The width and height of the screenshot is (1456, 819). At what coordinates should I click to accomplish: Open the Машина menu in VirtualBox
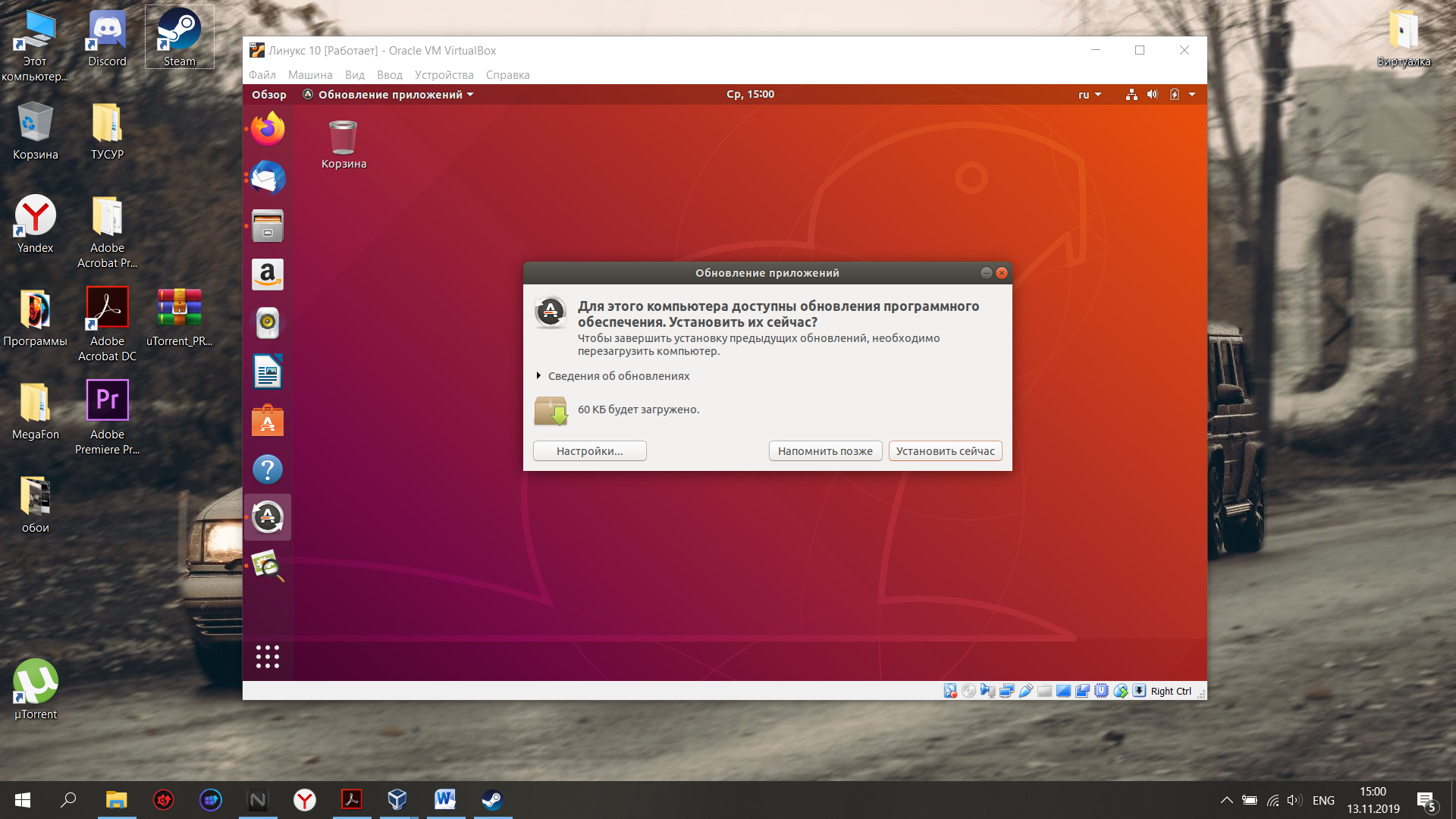(310, 75)
